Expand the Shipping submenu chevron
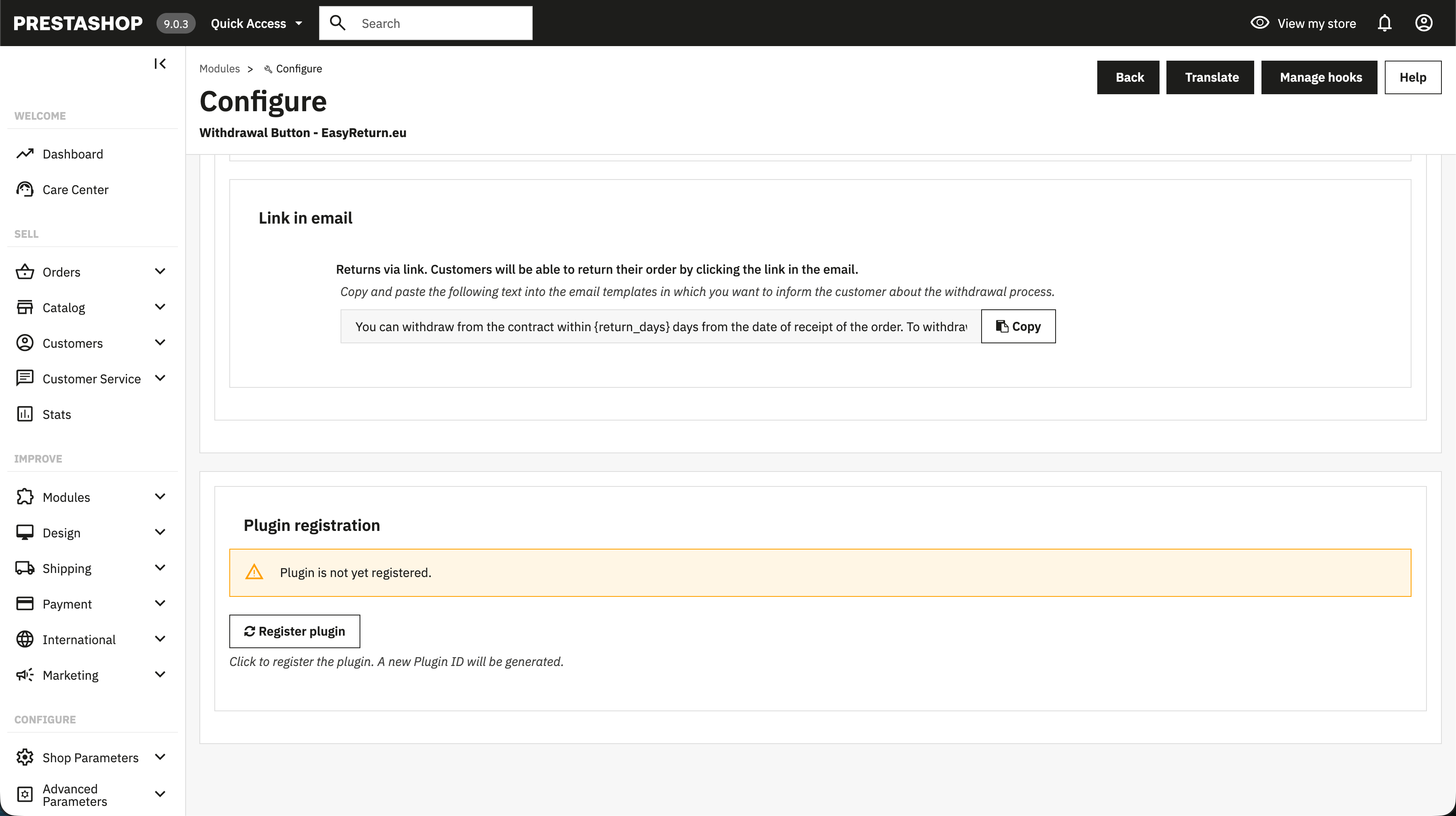The width and height of the screenshot is (1456, 816). click(160, 567)
